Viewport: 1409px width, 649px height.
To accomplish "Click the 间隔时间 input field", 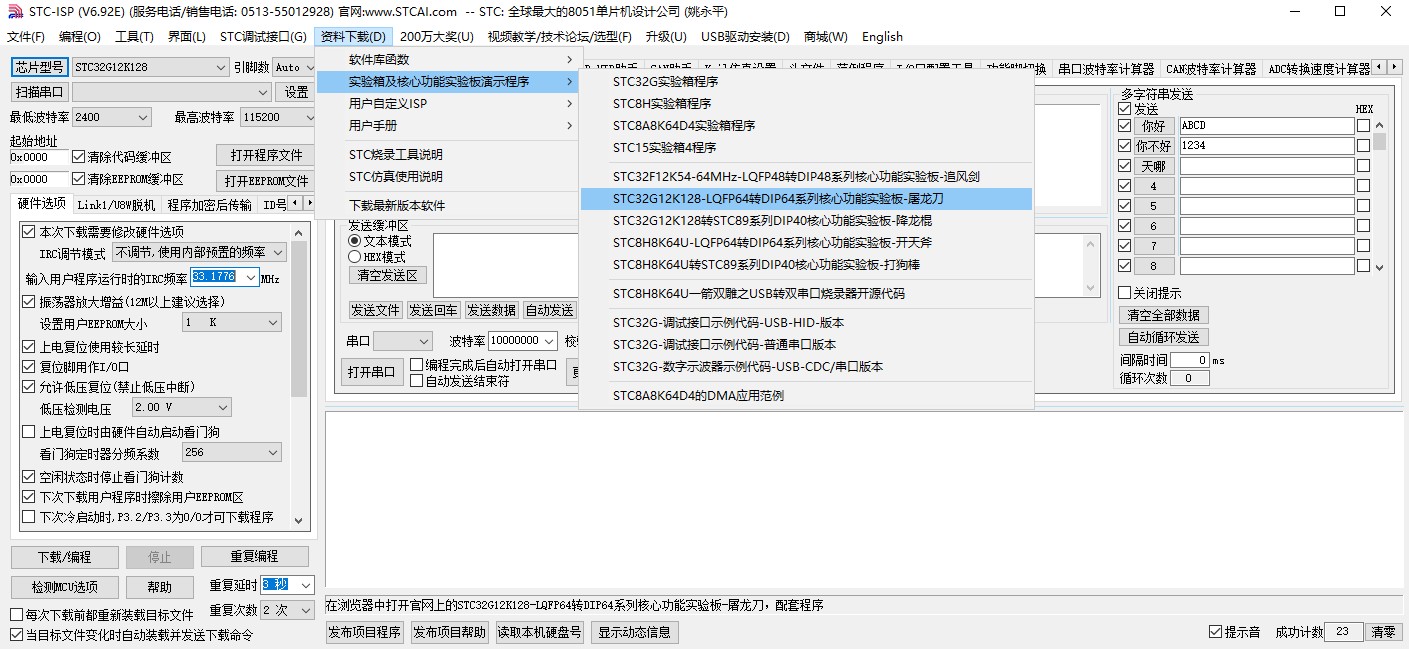I will [x=1190, y=360].
